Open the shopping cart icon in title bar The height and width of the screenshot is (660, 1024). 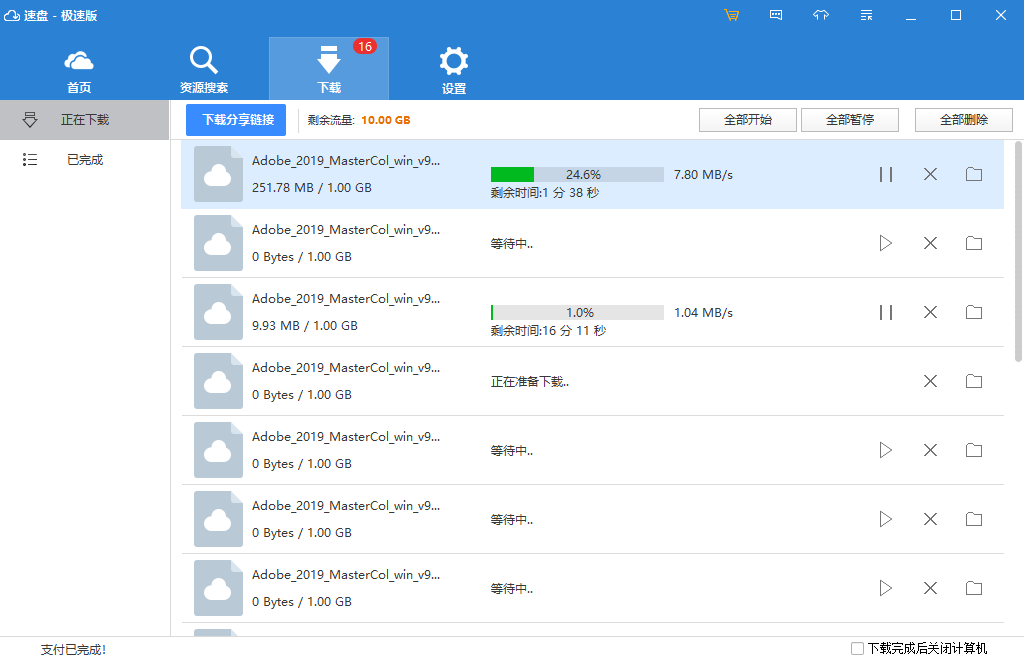point(731,15)
